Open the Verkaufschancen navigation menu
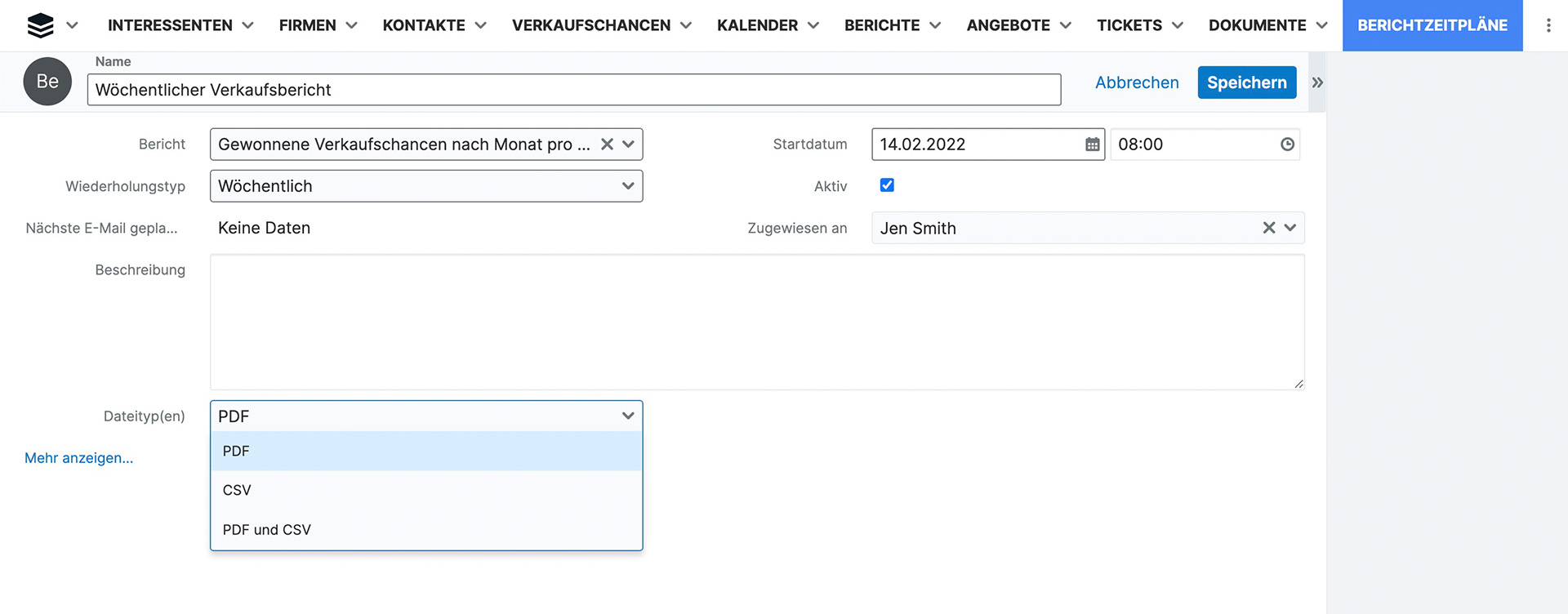This screenshot has height=614, width=1568. (601, 25)
